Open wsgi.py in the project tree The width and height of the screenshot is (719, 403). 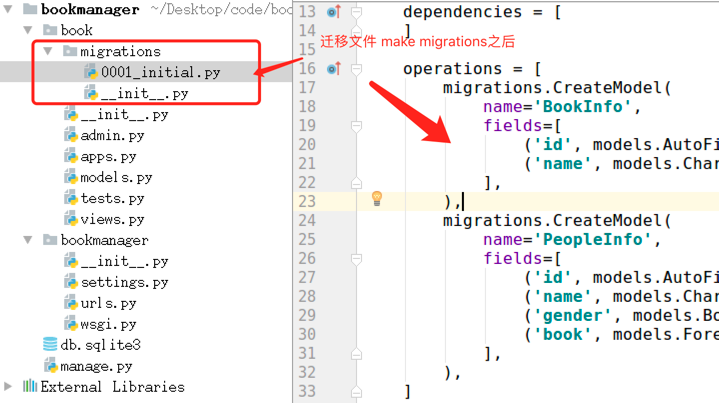point(108,325)
